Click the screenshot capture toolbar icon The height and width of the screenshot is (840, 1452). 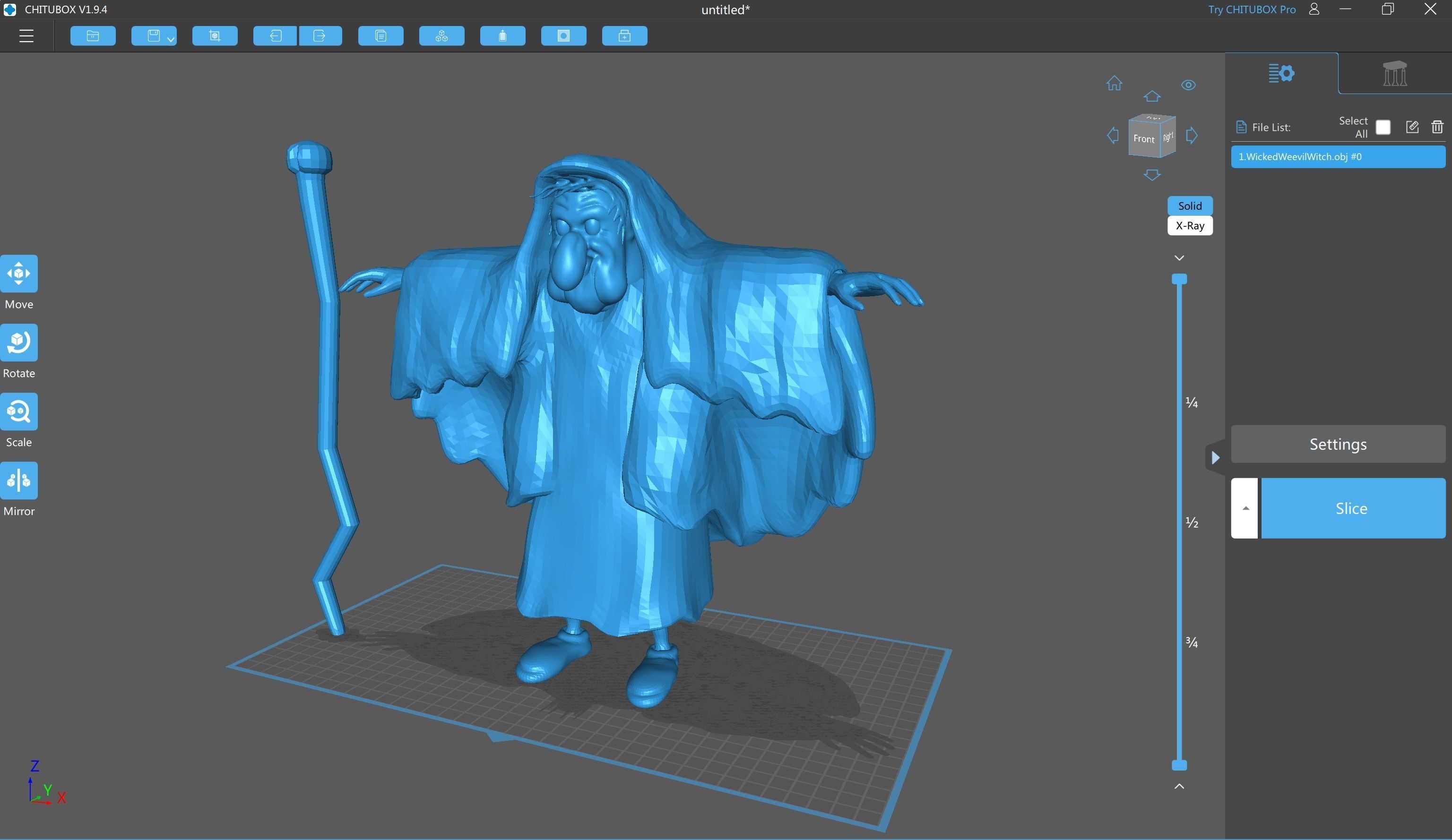215,36
